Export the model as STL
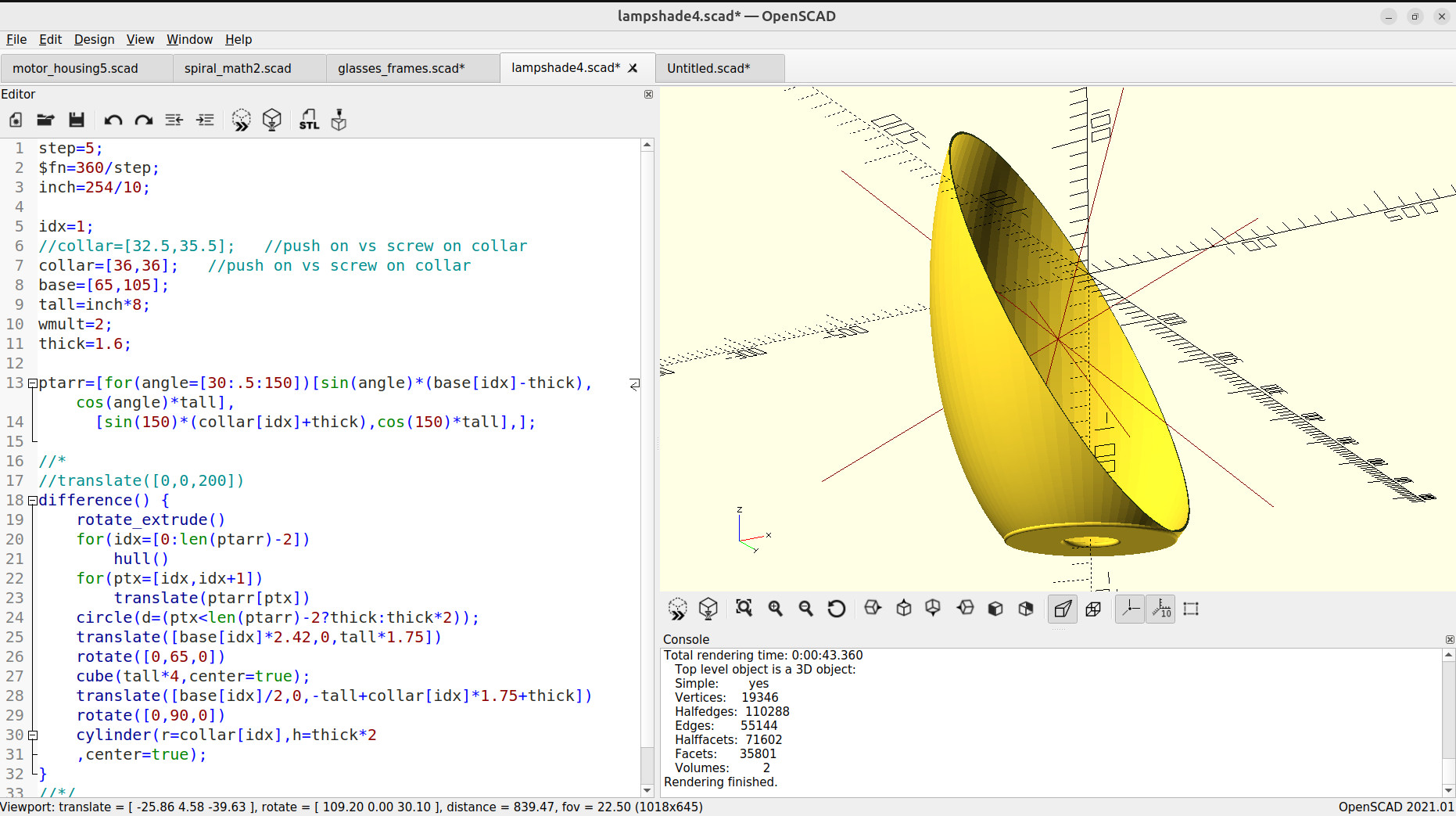This screenshot has height=816, width=1456. point(309,120)
